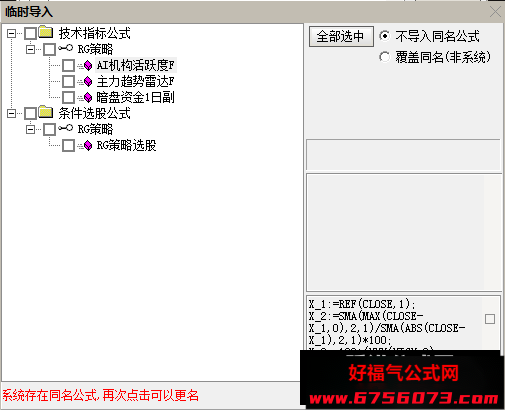
Task: Click the key icon of RG策略 under 条件选股公式
Action: pyautogui.click(x=65, y=128)
